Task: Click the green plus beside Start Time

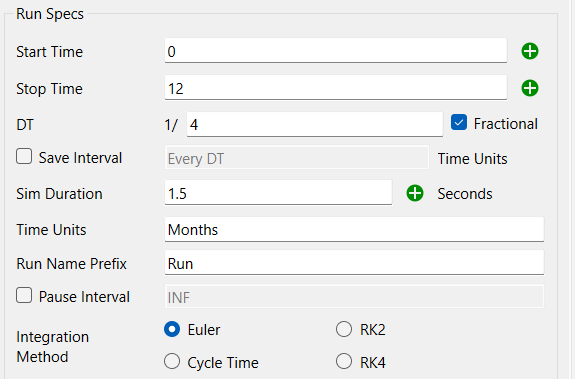Action: [x=530, y=51]
